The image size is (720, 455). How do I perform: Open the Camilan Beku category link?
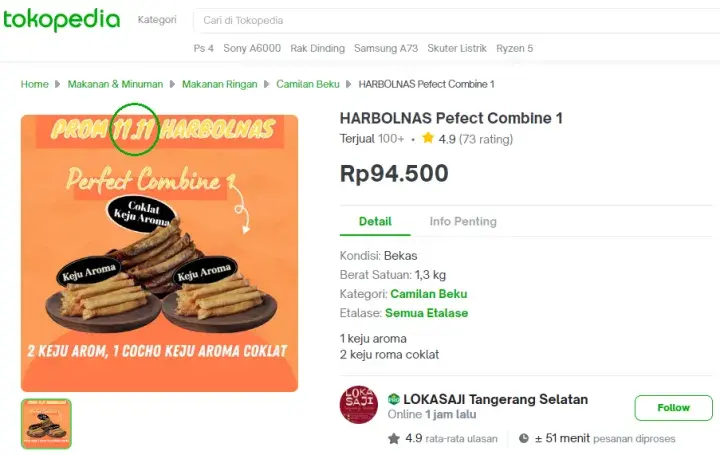(x=429, y=294)
